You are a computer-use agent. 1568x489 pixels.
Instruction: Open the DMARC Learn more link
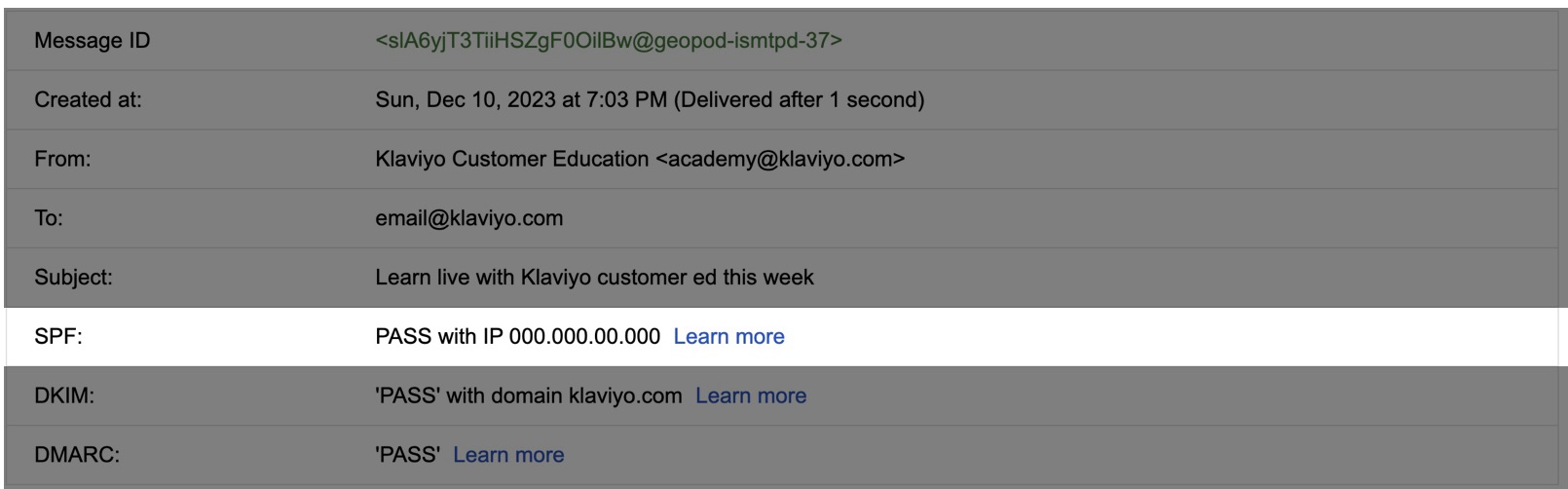[508, 455]
